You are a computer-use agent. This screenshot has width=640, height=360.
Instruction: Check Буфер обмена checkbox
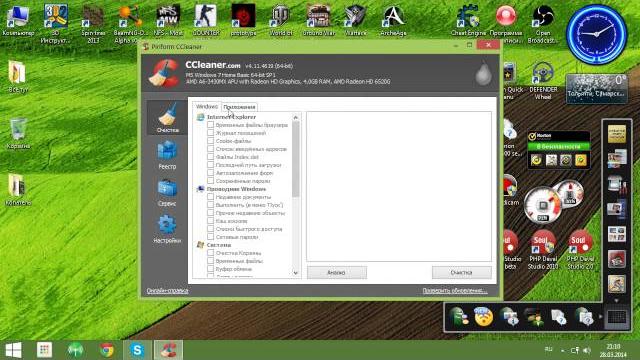pyautogui.click(x=211, y=269)
